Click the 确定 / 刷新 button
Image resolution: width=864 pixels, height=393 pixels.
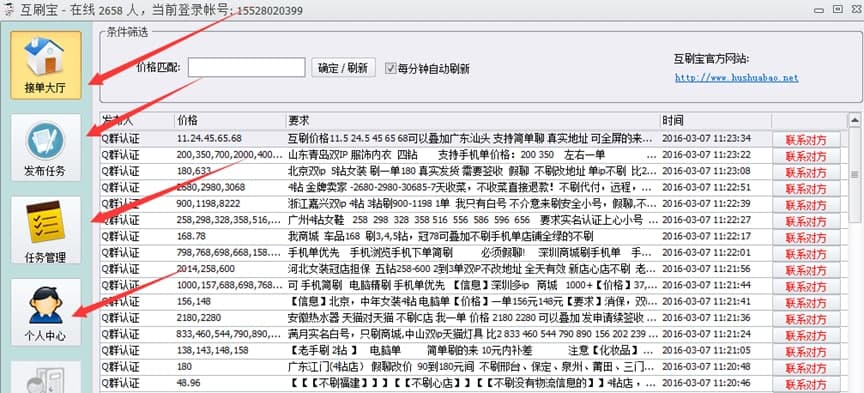pos(343,68)
